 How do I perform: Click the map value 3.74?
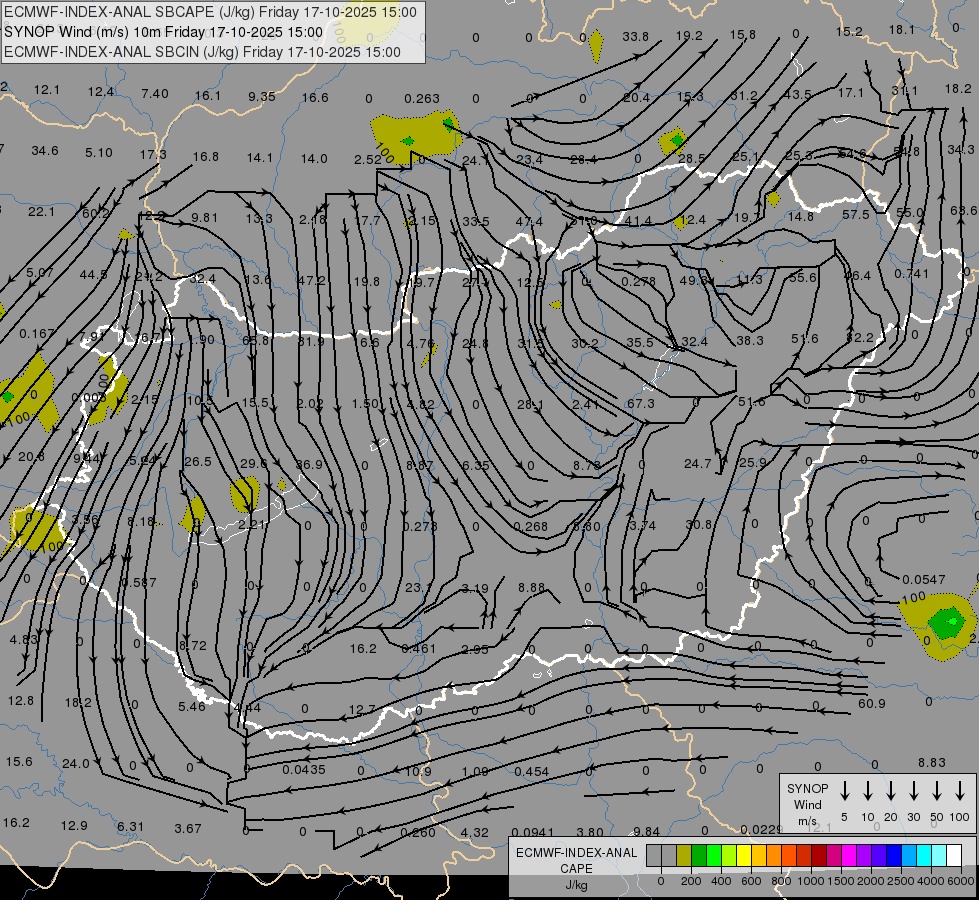click(642, 525)
